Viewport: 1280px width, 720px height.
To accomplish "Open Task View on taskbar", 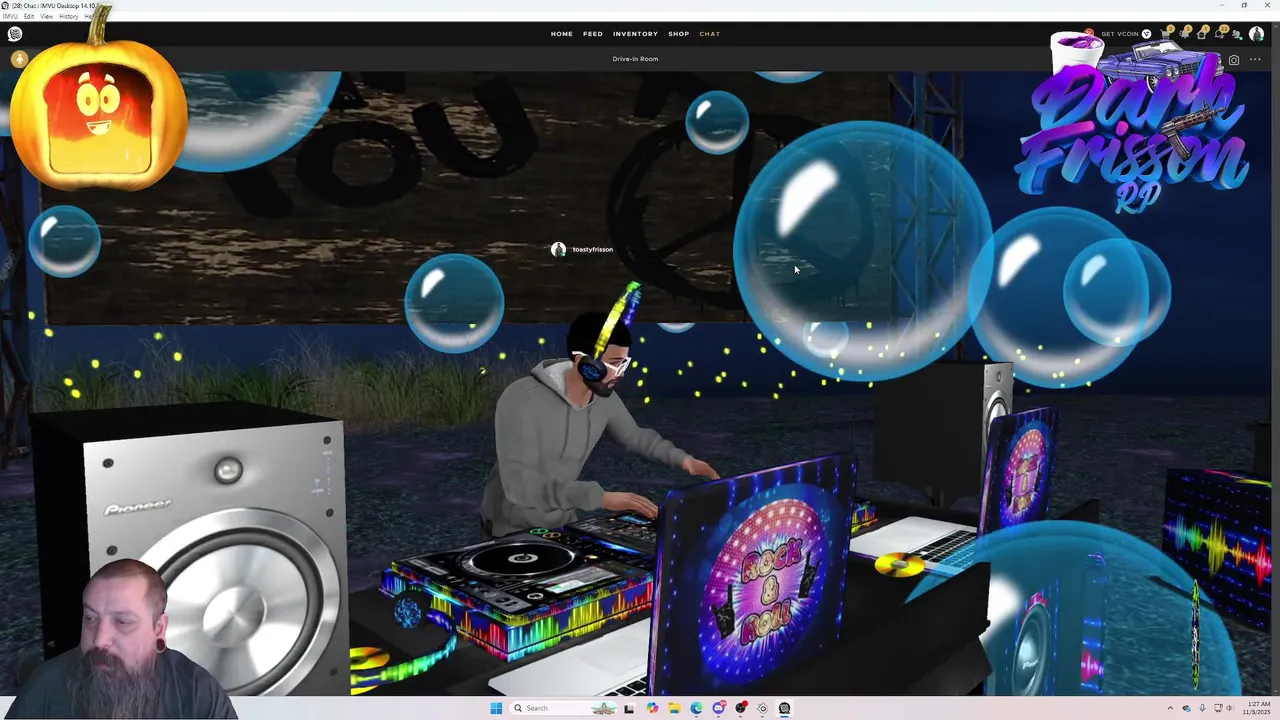I will (x=629, y=708).
